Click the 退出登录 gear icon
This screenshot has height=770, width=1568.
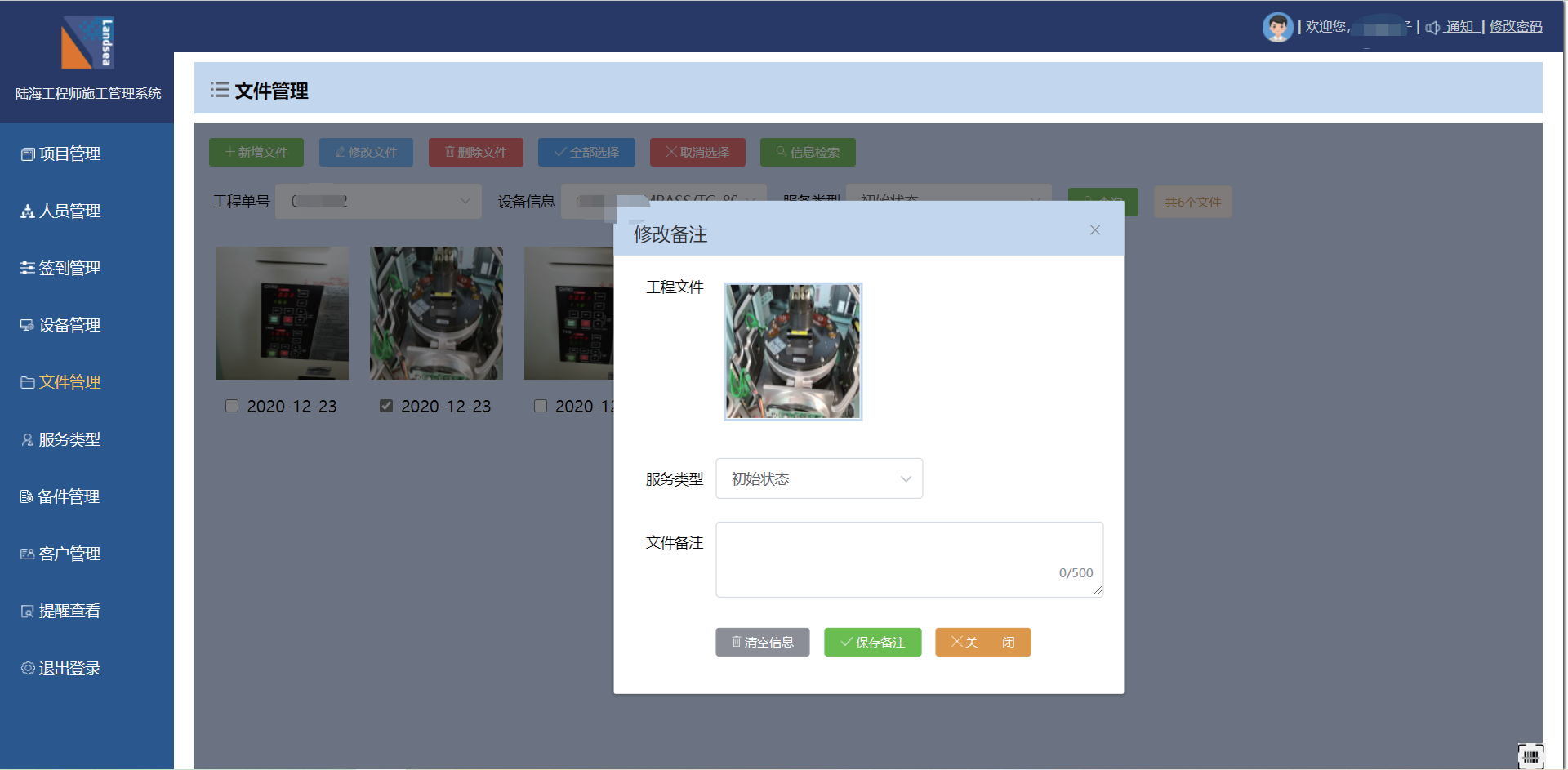click(x=28, y=668)
